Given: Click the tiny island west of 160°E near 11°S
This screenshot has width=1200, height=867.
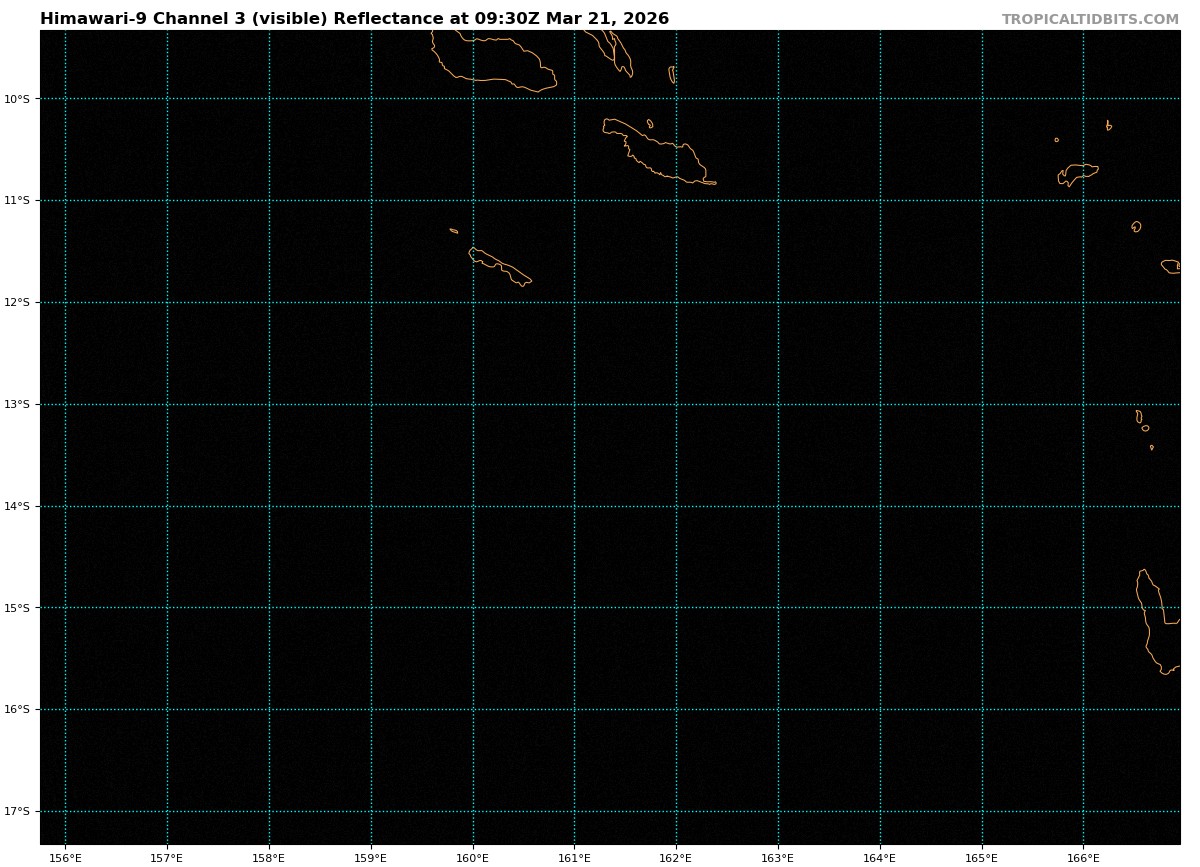Looking at the screenshot, I should [454, 231].
